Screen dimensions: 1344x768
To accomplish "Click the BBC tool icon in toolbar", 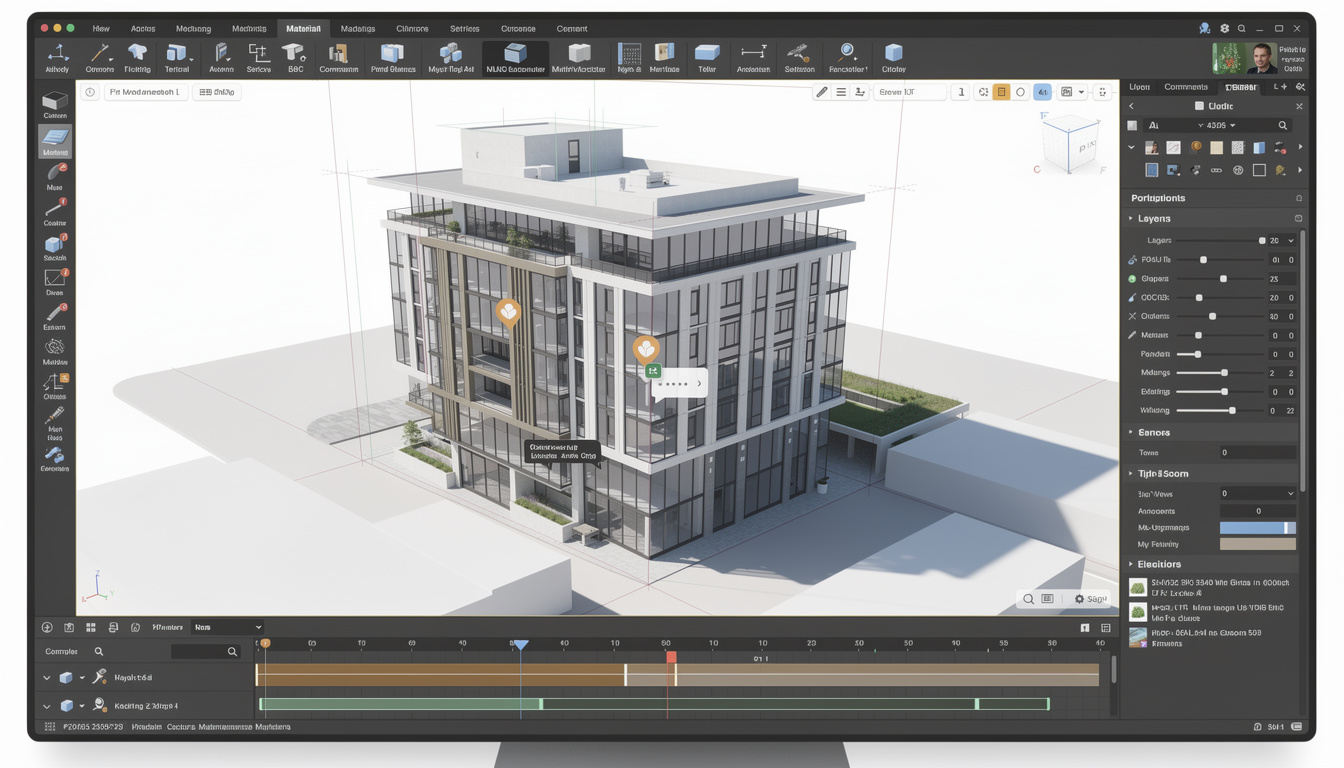I will [x=295, y=57].
